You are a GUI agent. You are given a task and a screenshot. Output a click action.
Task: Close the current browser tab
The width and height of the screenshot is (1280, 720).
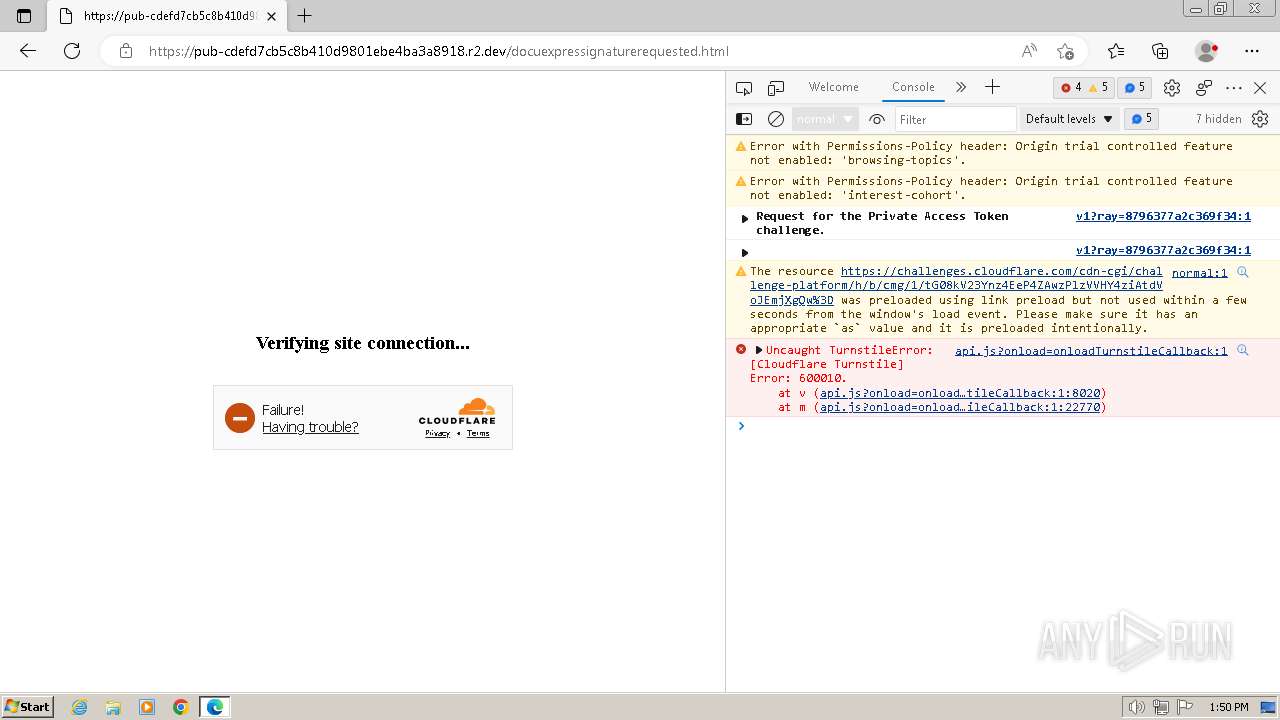[x=272, y=16]
